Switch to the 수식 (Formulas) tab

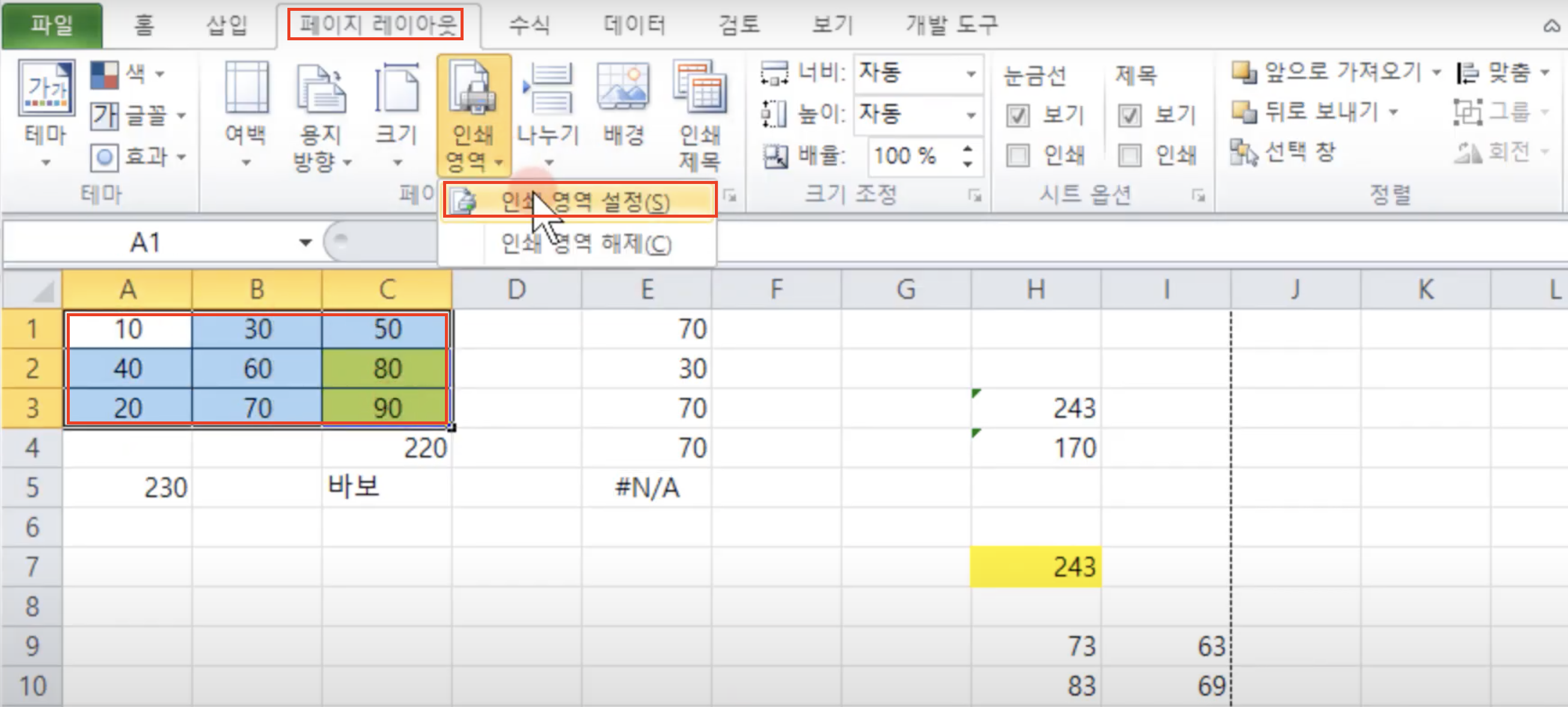529,25
